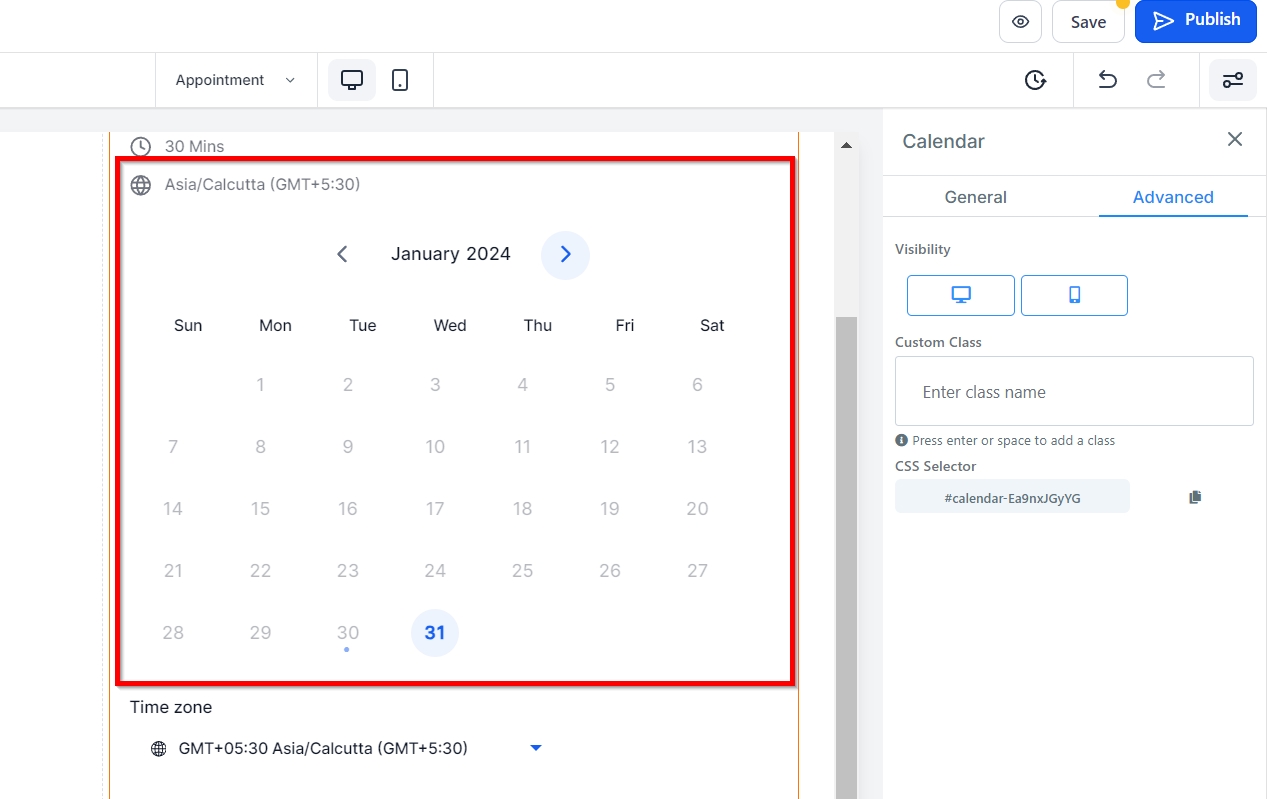
Task: Switch to mobile view icon in toolbar
Action: point(400,80)
